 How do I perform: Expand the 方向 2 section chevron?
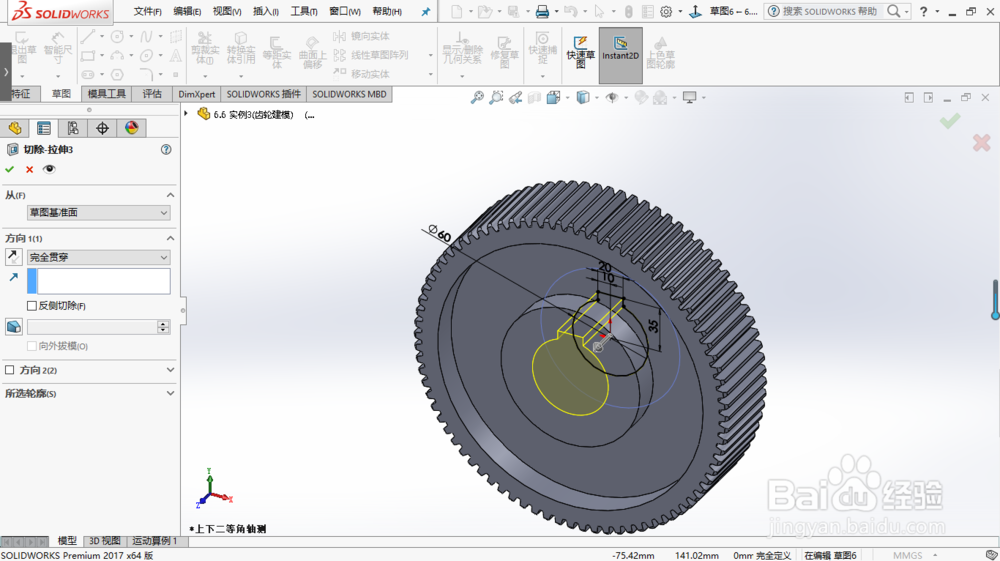(170, 370)
